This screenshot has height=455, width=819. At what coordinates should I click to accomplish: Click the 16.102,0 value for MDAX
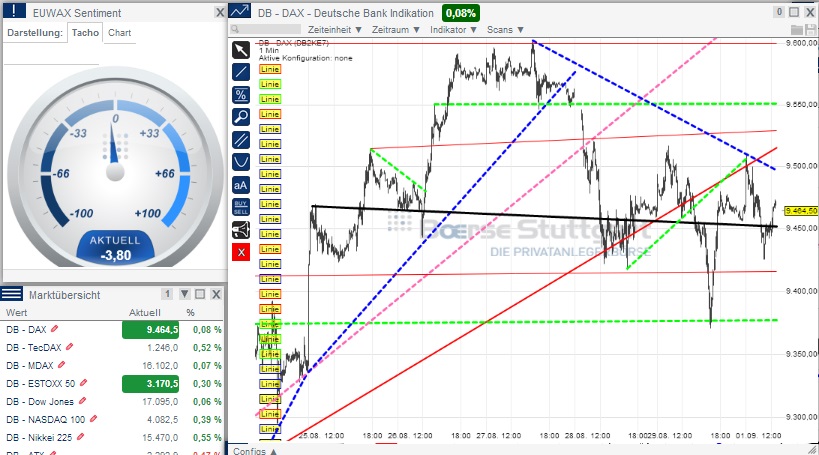160,366
